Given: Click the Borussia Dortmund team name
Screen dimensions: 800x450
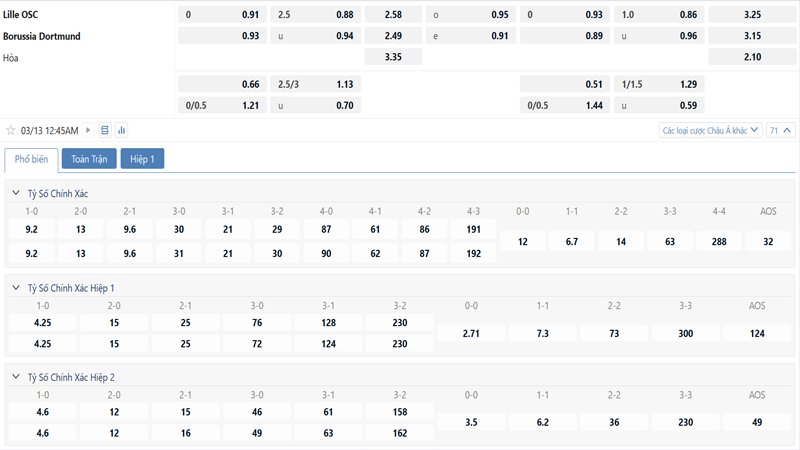Looking at the screenshot, I should click(x=42, y=36).
